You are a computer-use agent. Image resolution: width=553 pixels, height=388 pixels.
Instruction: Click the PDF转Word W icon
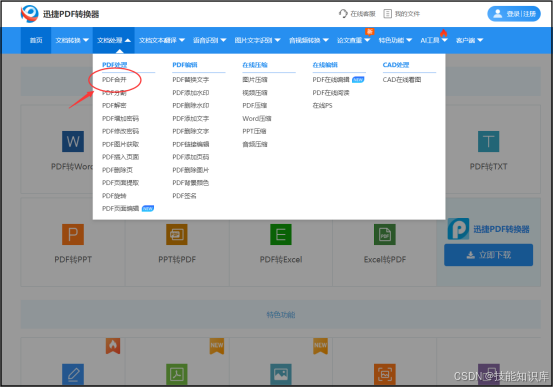point(73,141)
